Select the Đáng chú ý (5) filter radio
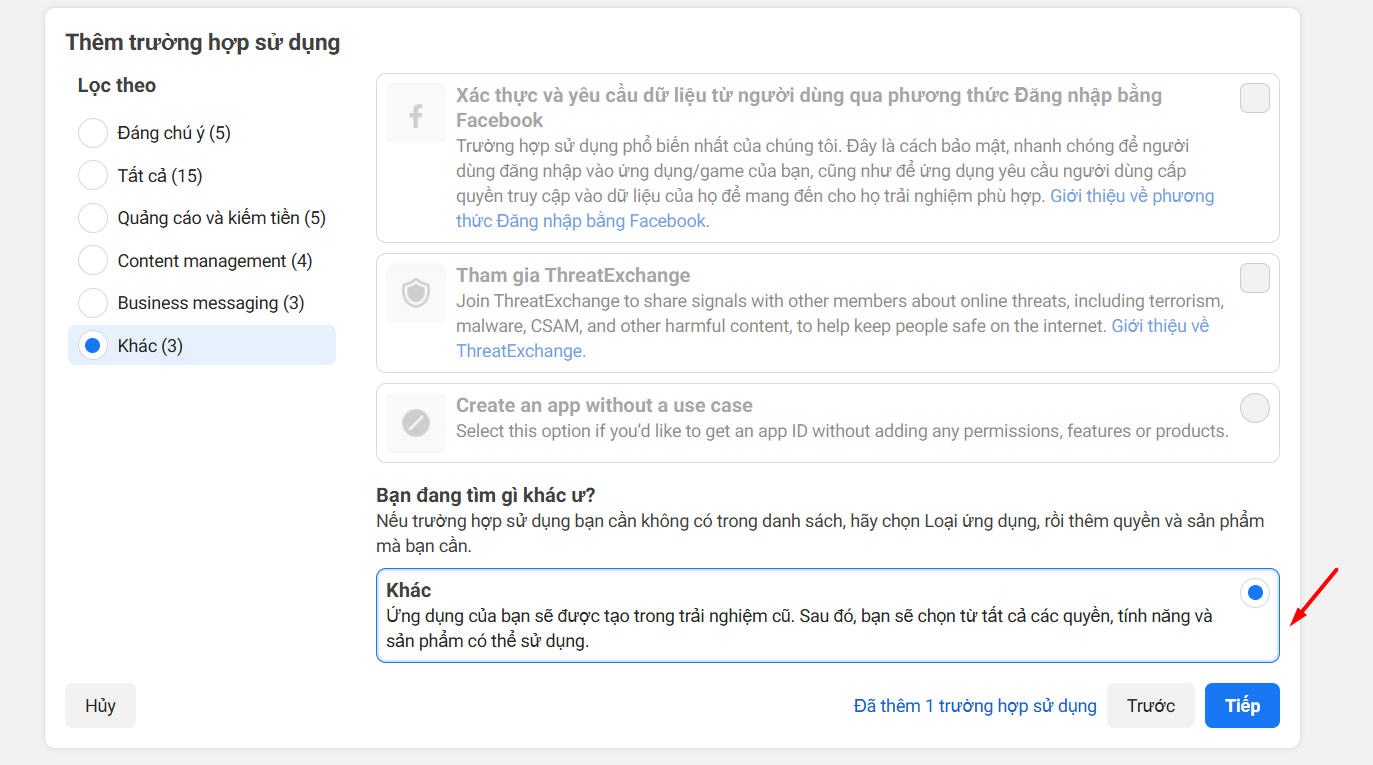 point(93,133)
